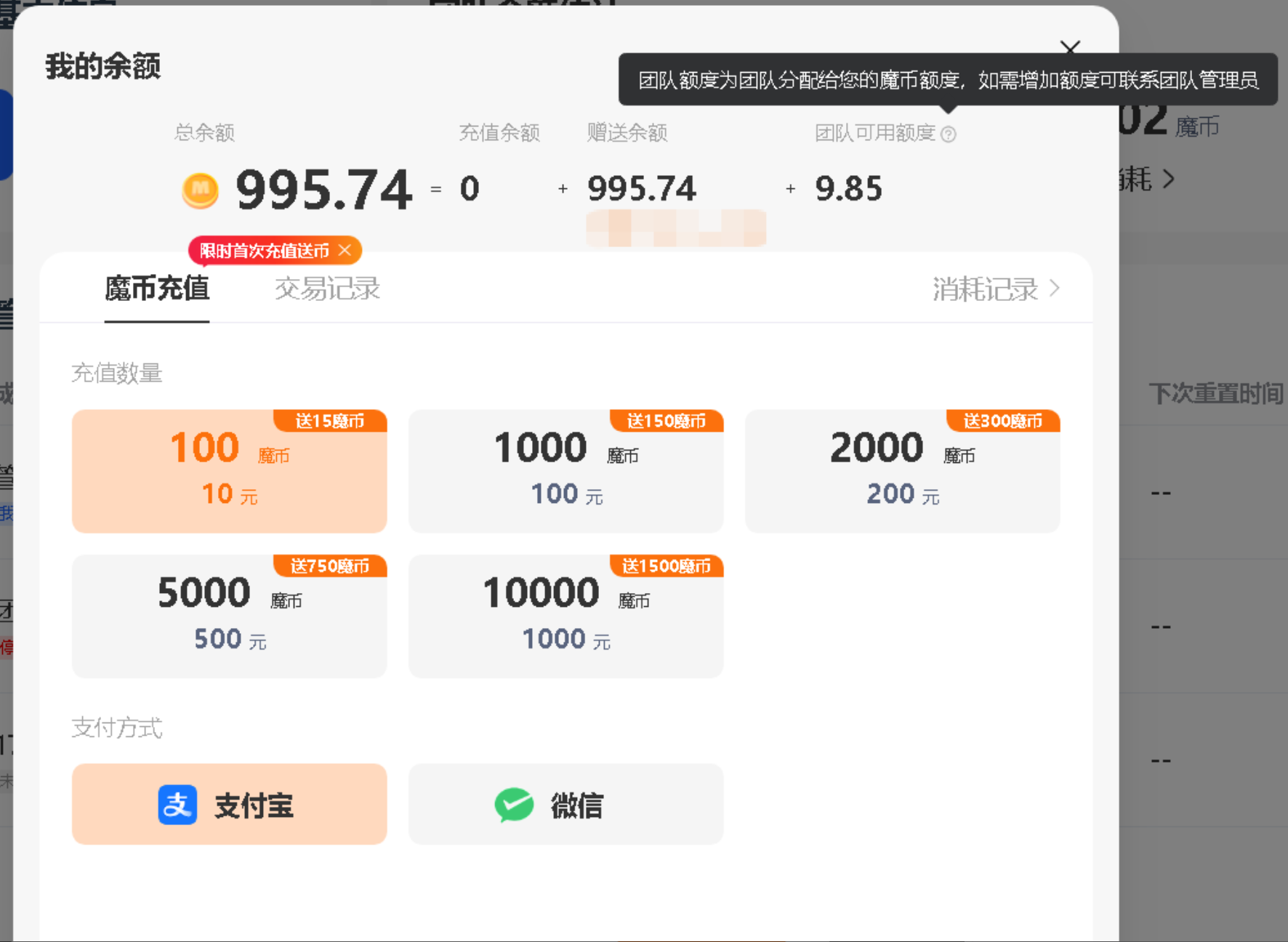Switch to the 交易记录 tab

(x=326, y=289)
